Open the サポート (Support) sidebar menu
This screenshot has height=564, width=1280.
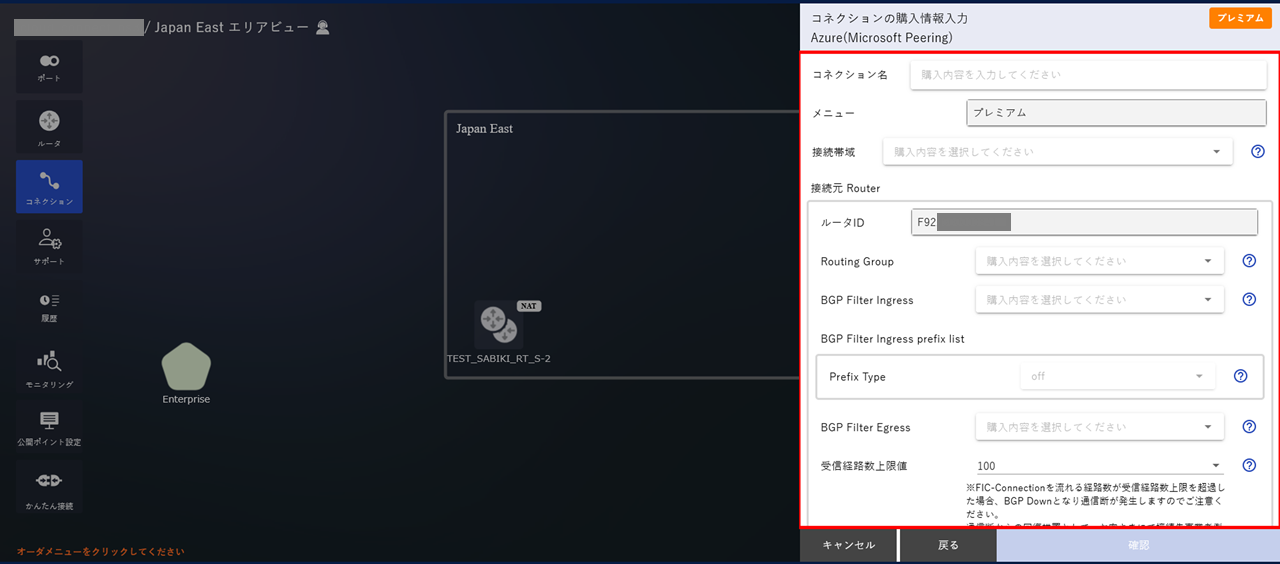click(x=49, y=247)
